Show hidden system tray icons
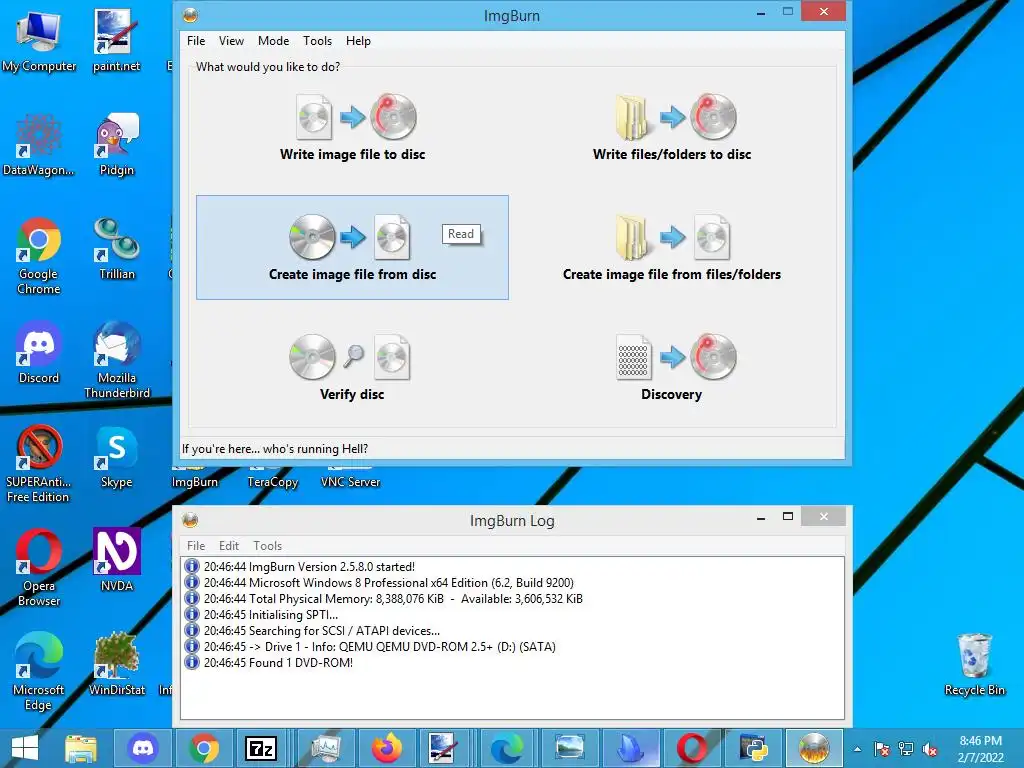 click(857, 749)
